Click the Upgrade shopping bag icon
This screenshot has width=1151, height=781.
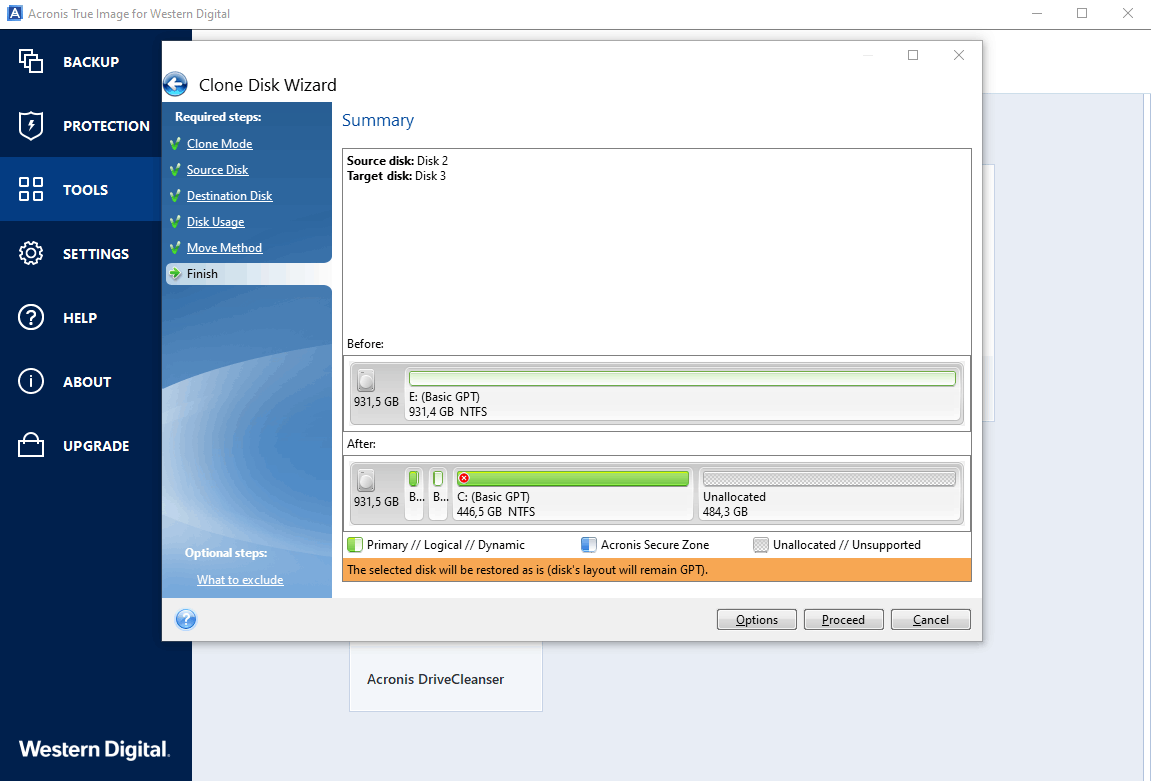coord(31,445)
